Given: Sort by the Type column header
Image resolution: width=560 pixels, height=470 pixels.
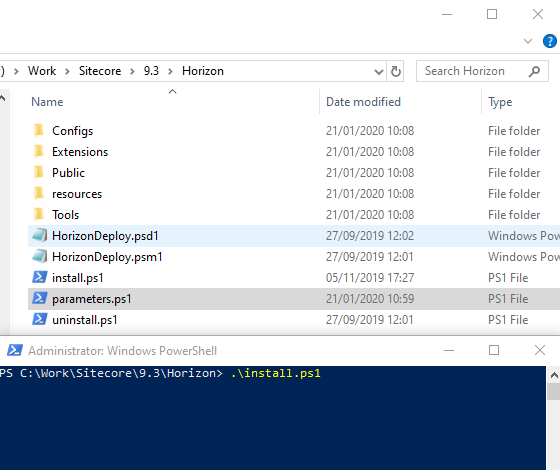Looking at the screenshot, I should tap(500, 102).
